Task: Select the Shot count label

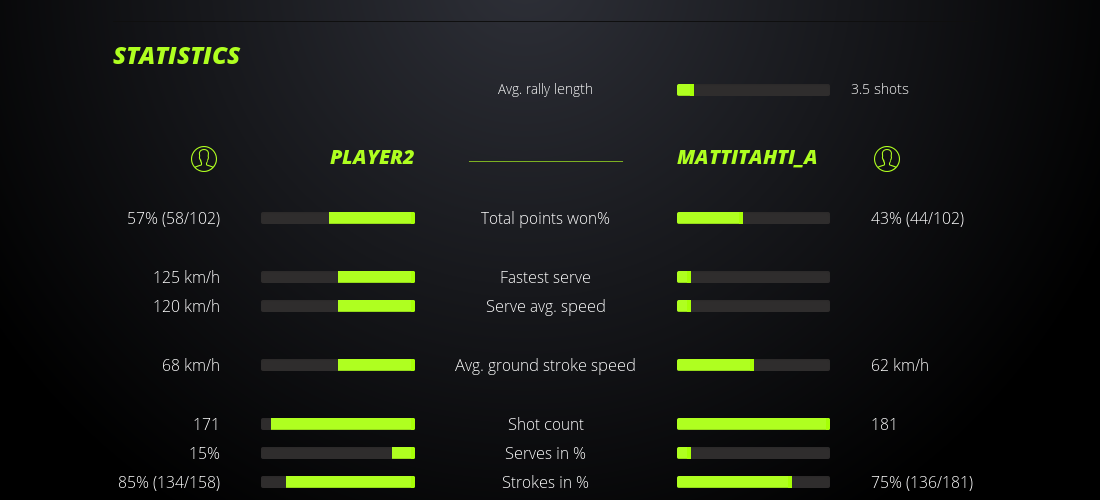Action: pyautogui.click(x=545, y=424)
